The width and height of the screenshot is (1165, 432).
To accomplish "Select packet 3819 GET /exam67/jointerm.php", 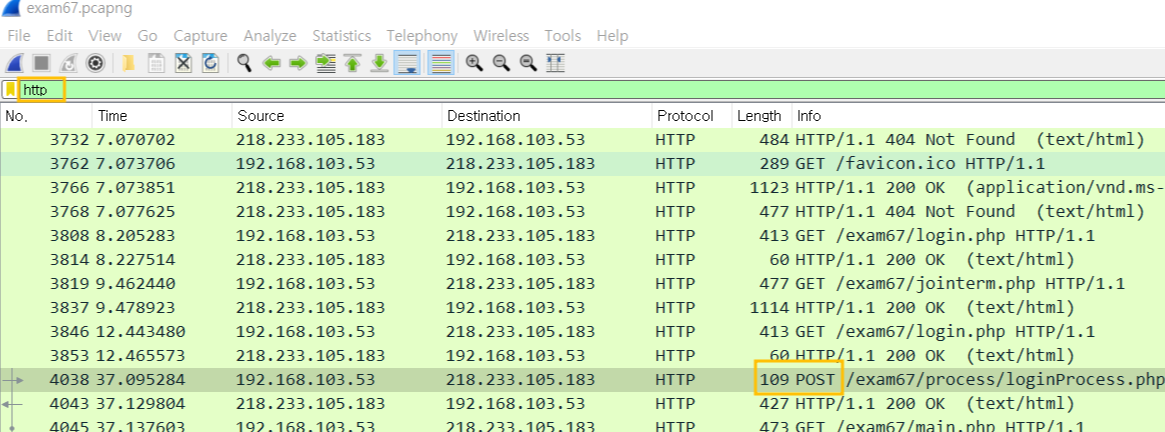I will click(x=582, y=283).
